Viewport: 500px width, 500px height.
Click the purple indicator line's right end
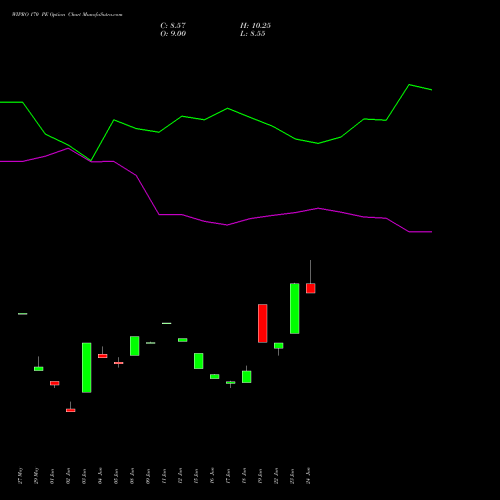[x=431, y=232]
